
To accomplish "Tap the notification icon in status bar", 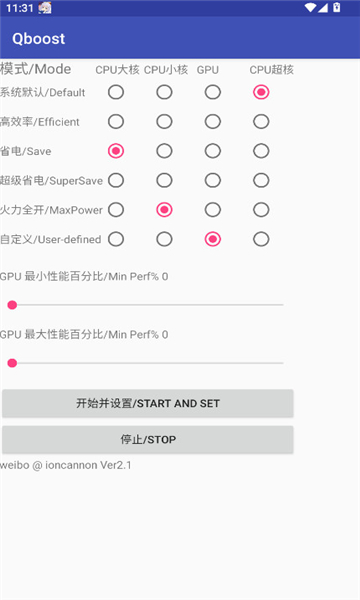I will click(x=45, y=8).
